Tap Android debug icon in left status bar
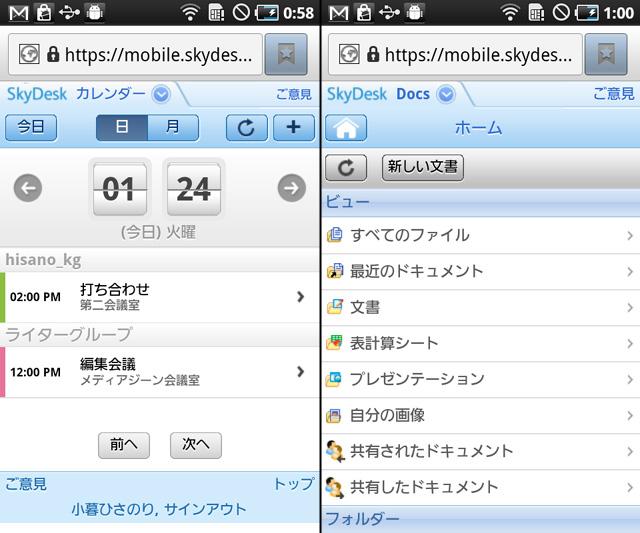The height and width of the screenshot is (533, 640). [94, 13]
